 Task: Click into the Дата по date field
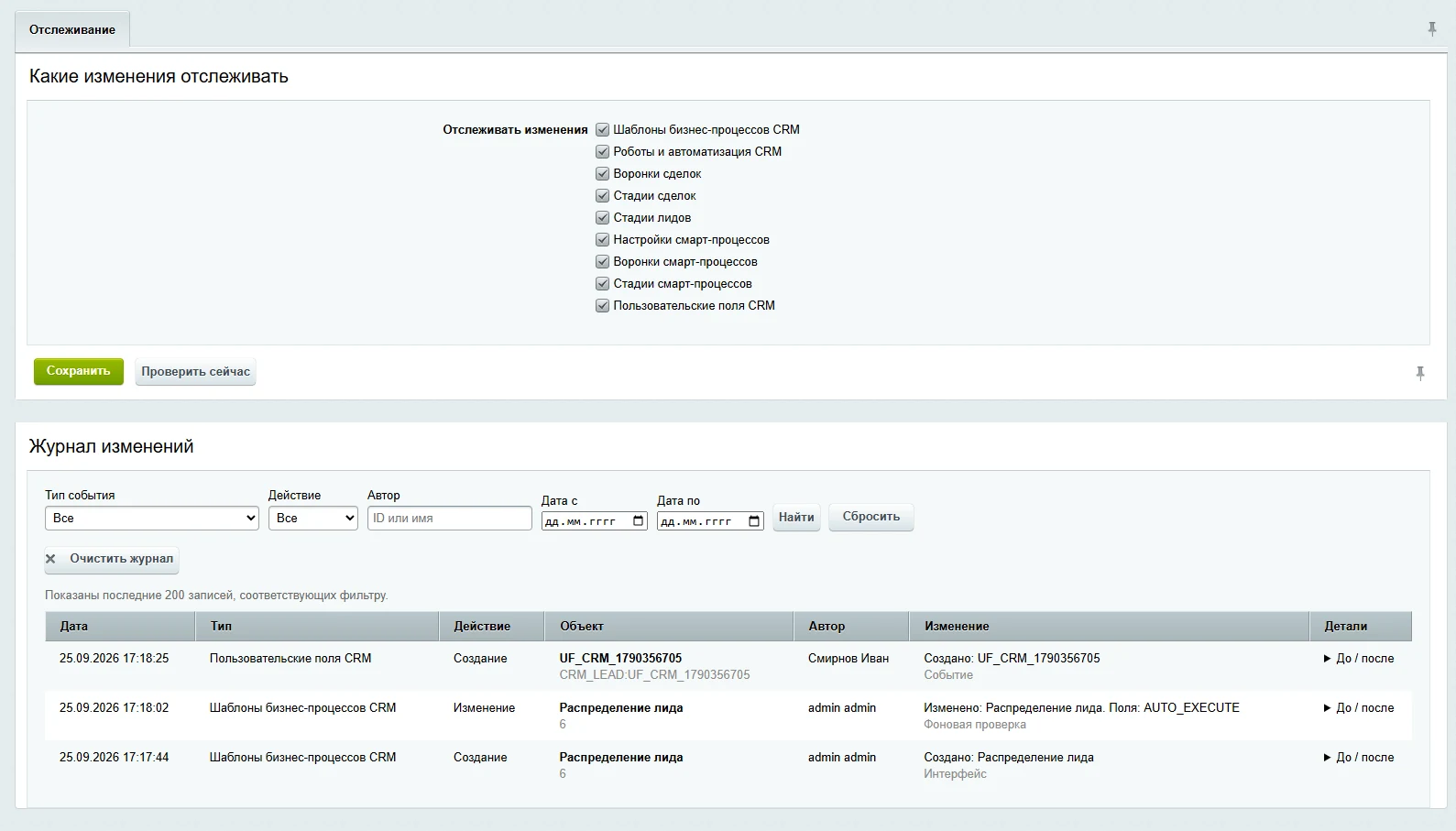(710, 521)
